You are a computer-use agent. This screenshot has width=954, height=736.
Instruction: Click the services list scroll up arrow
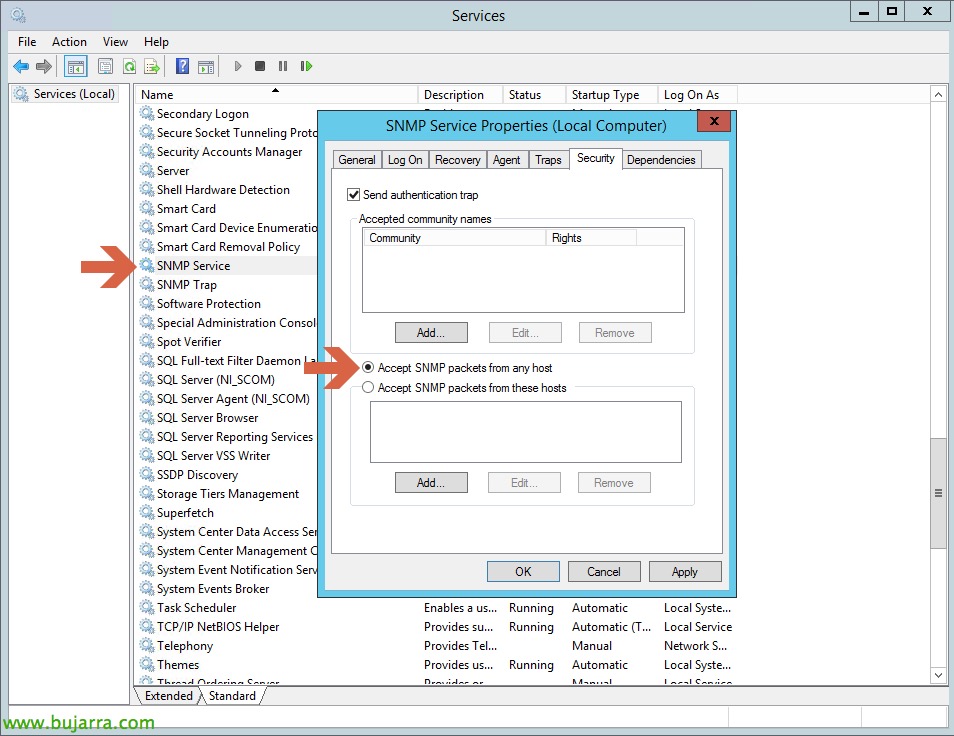pos(938,94)
